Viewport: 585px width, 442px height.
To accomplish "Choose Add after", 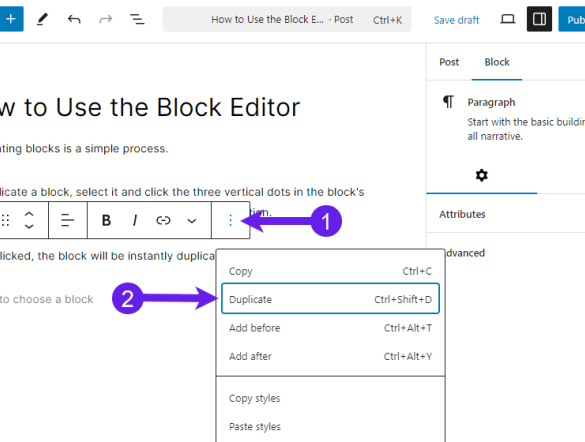I will [330, 356].
